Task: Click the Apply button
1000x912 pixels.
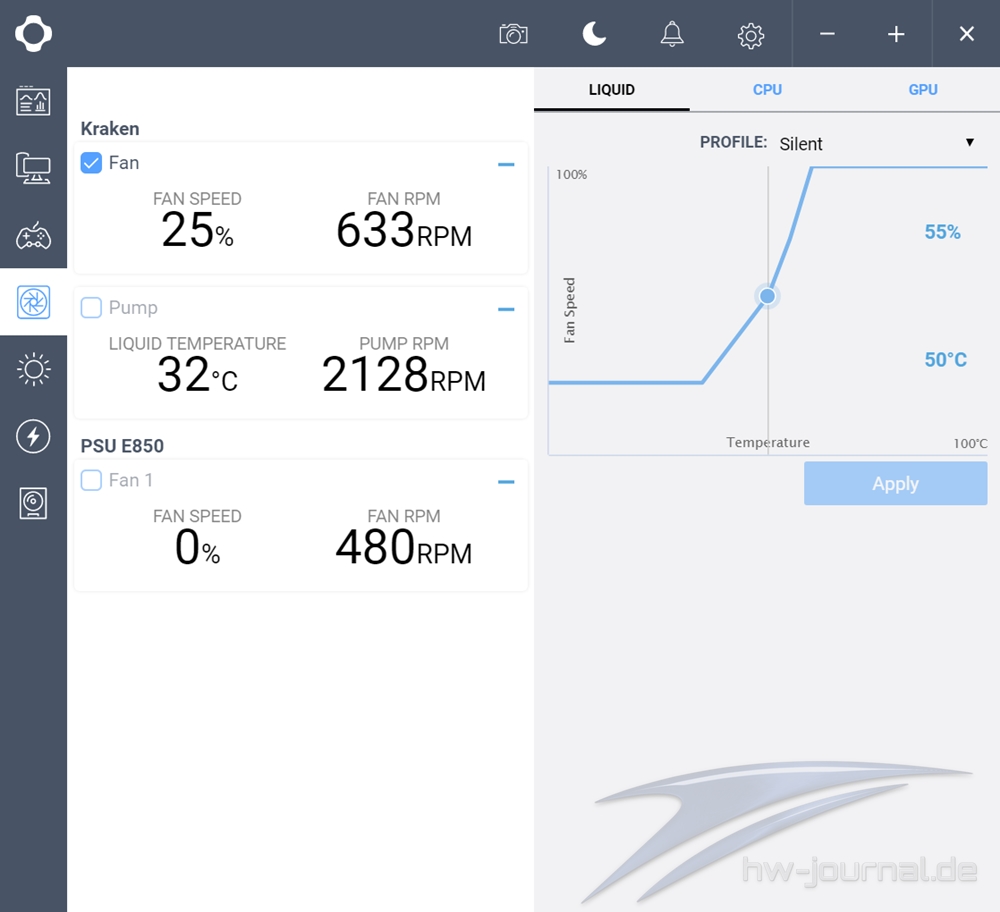Action: (895, 483)
